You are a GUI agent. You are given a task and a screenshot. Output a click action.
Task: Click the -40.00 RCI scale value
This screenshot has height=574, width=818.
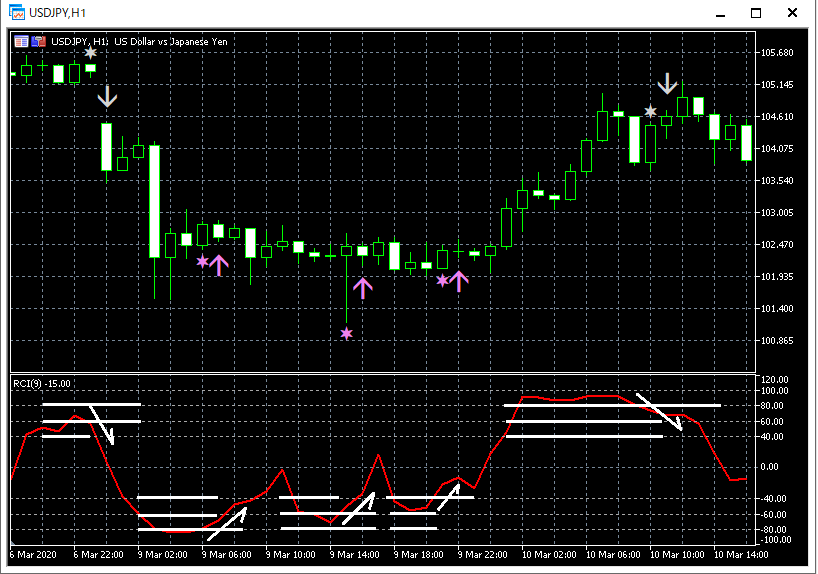click(774, 499)
